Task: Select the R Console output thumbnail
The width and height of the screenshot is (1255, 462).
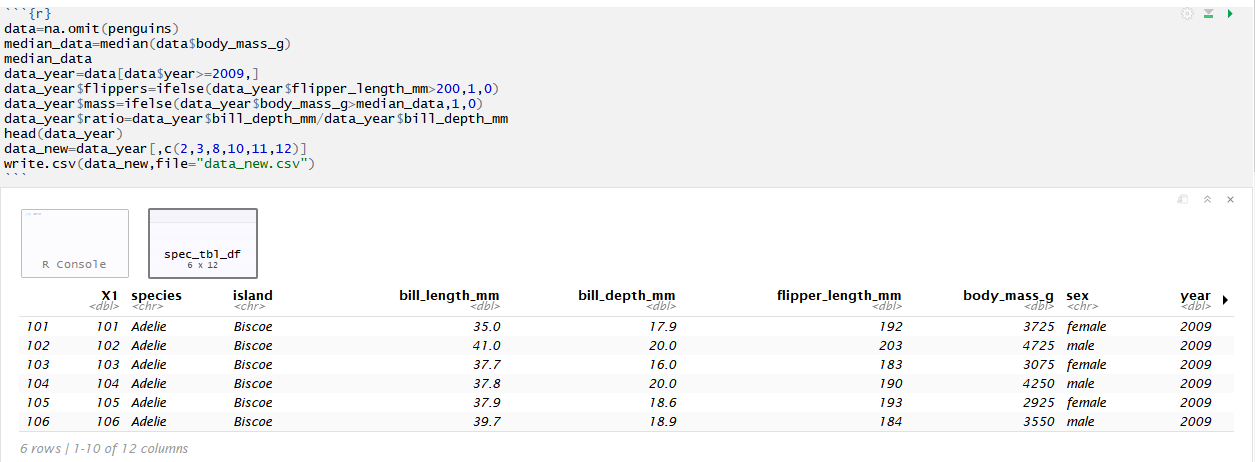Action: tap(75, 243)
